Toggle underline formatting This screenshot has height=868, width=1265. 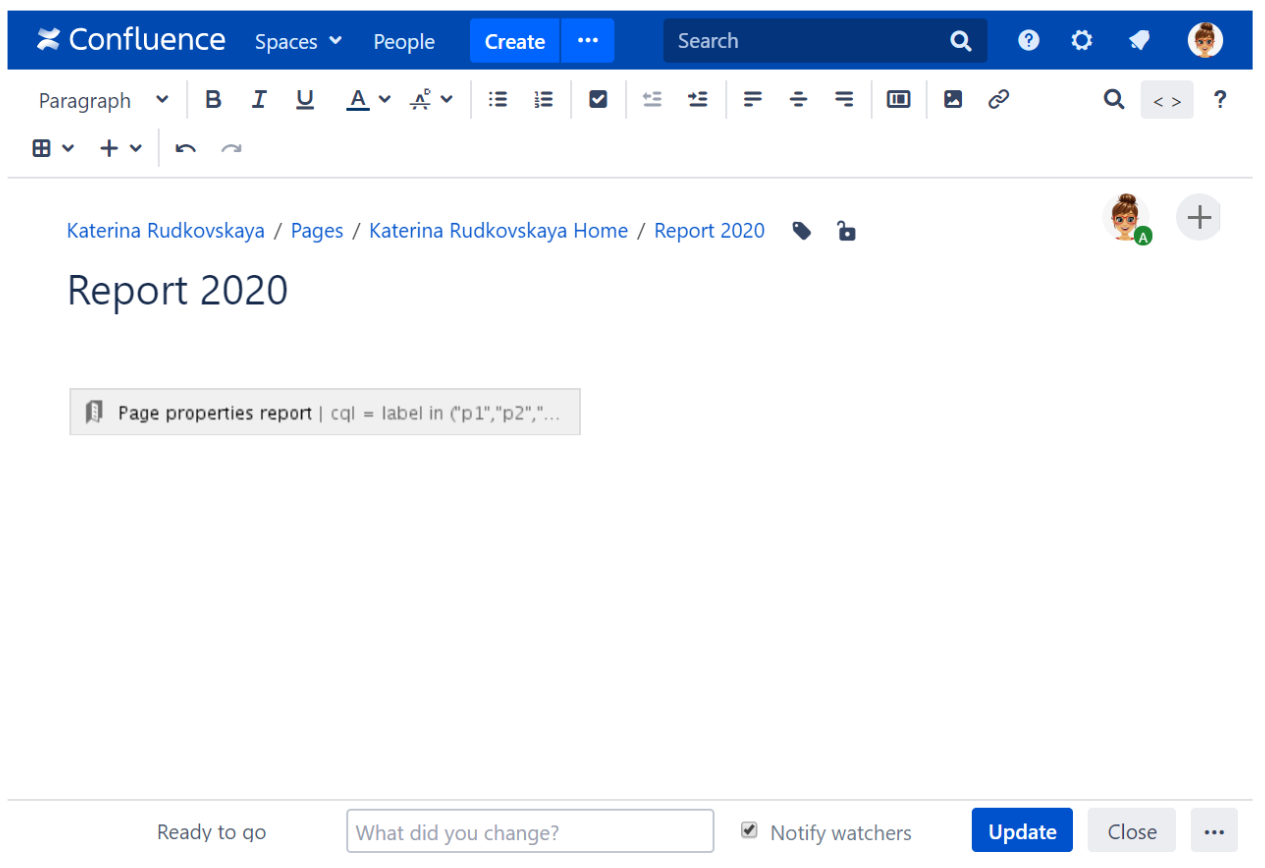pyautogui.click(x=305, y=100)
